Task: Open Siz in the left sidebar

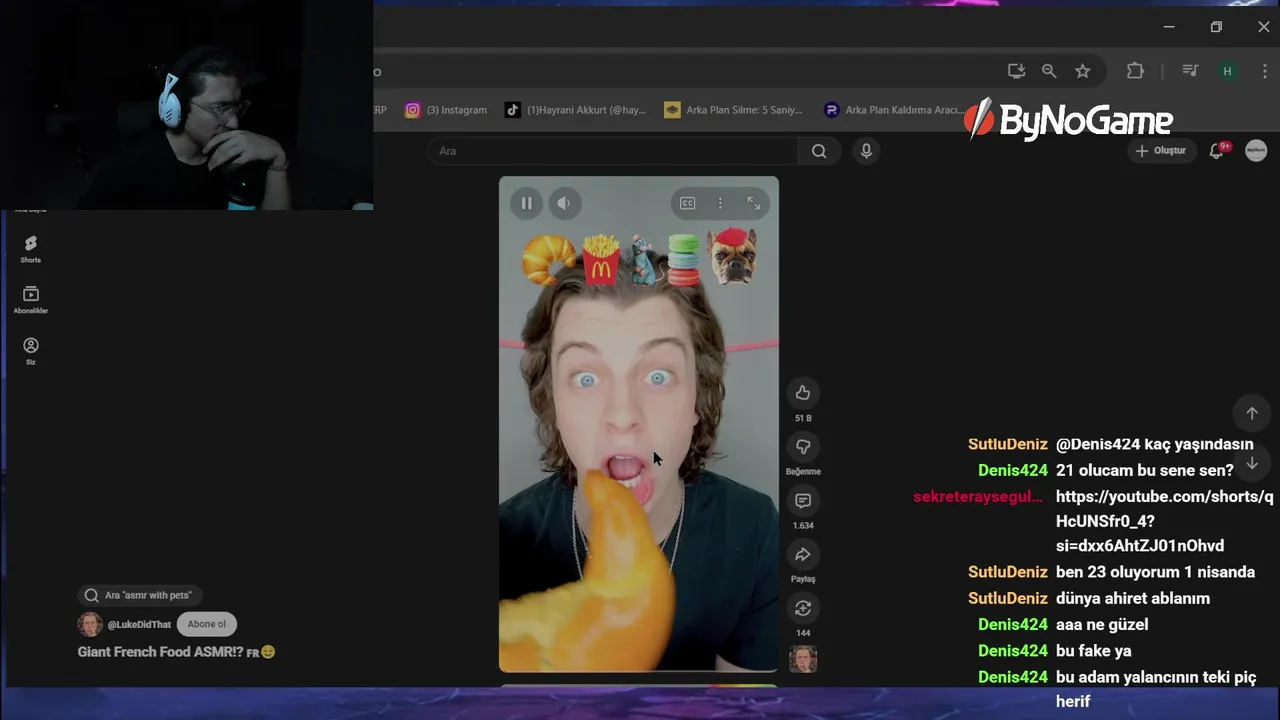Action: pyautogui.click(x=31, y=351)
